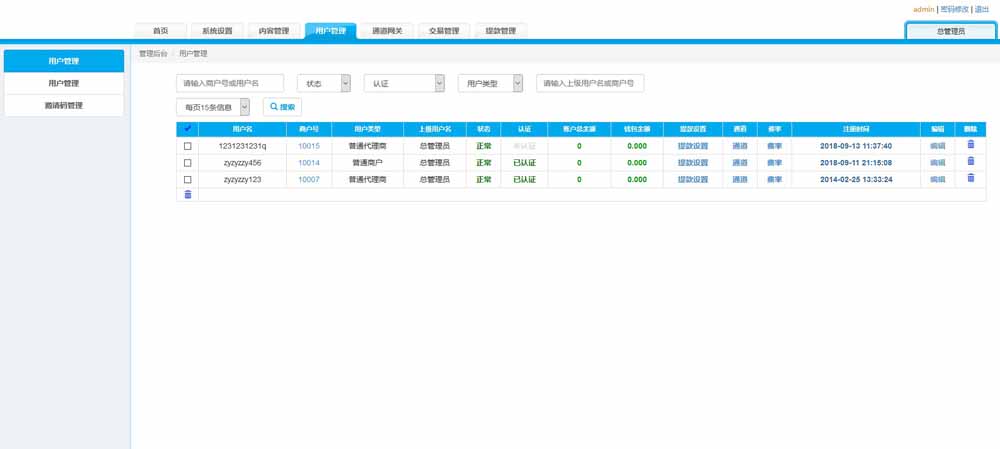Open the 用户类型 user type dropdown
The height and width of the screenshot is (449, 1000).
490,83
